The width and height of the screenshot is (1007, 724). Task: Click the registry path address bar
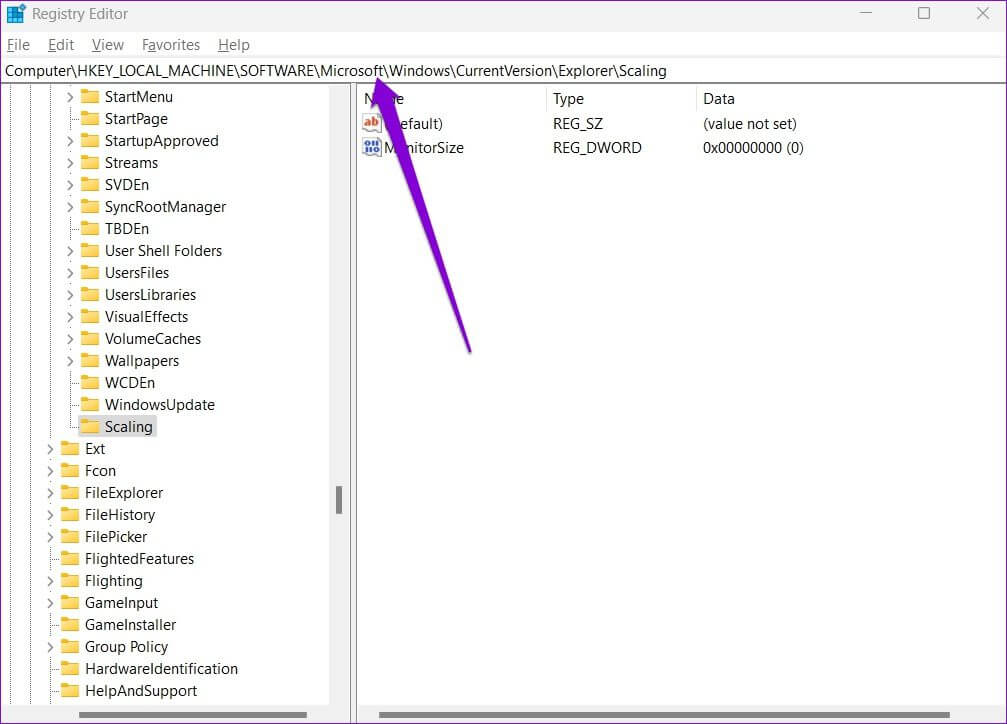pyautogui.click(x=504, y=71)
